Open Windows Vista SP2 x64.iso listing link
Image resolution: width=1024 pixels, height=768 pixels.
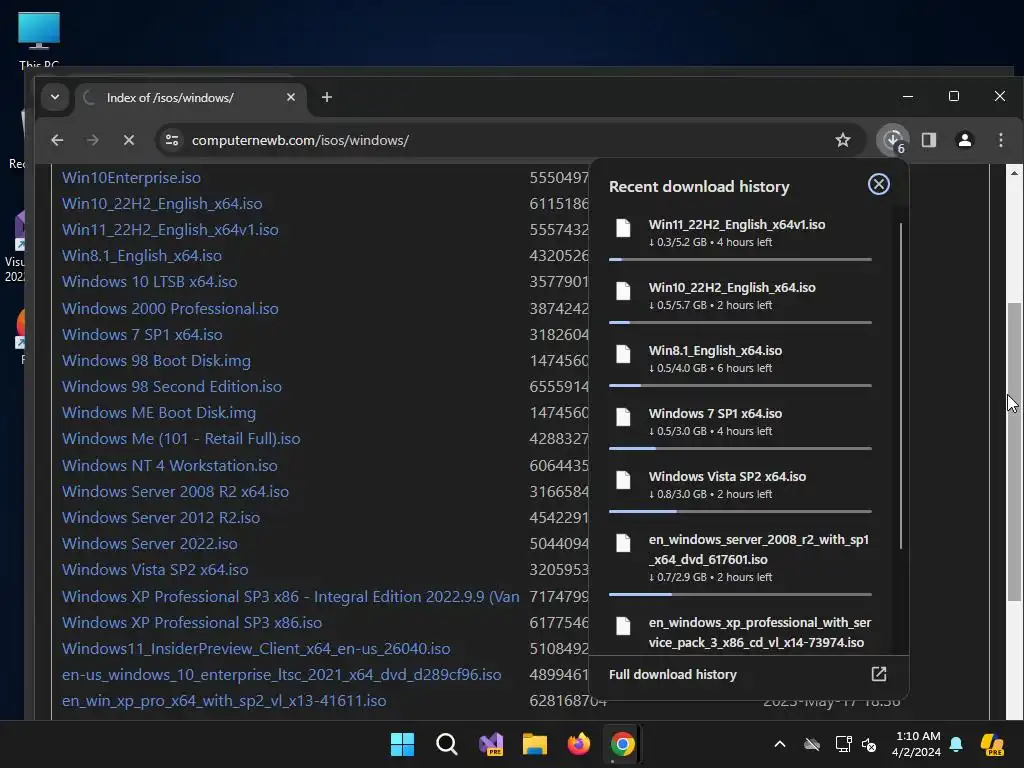pos(155,569)
